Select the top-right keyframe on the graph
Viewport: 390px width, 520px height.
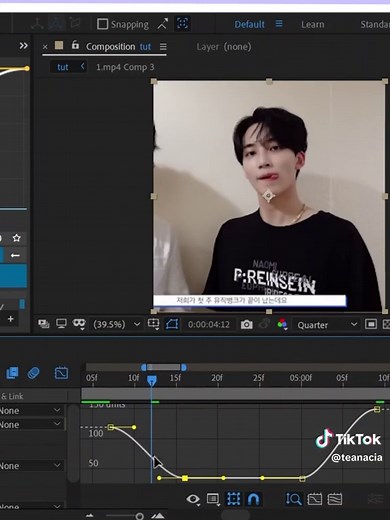377,409
